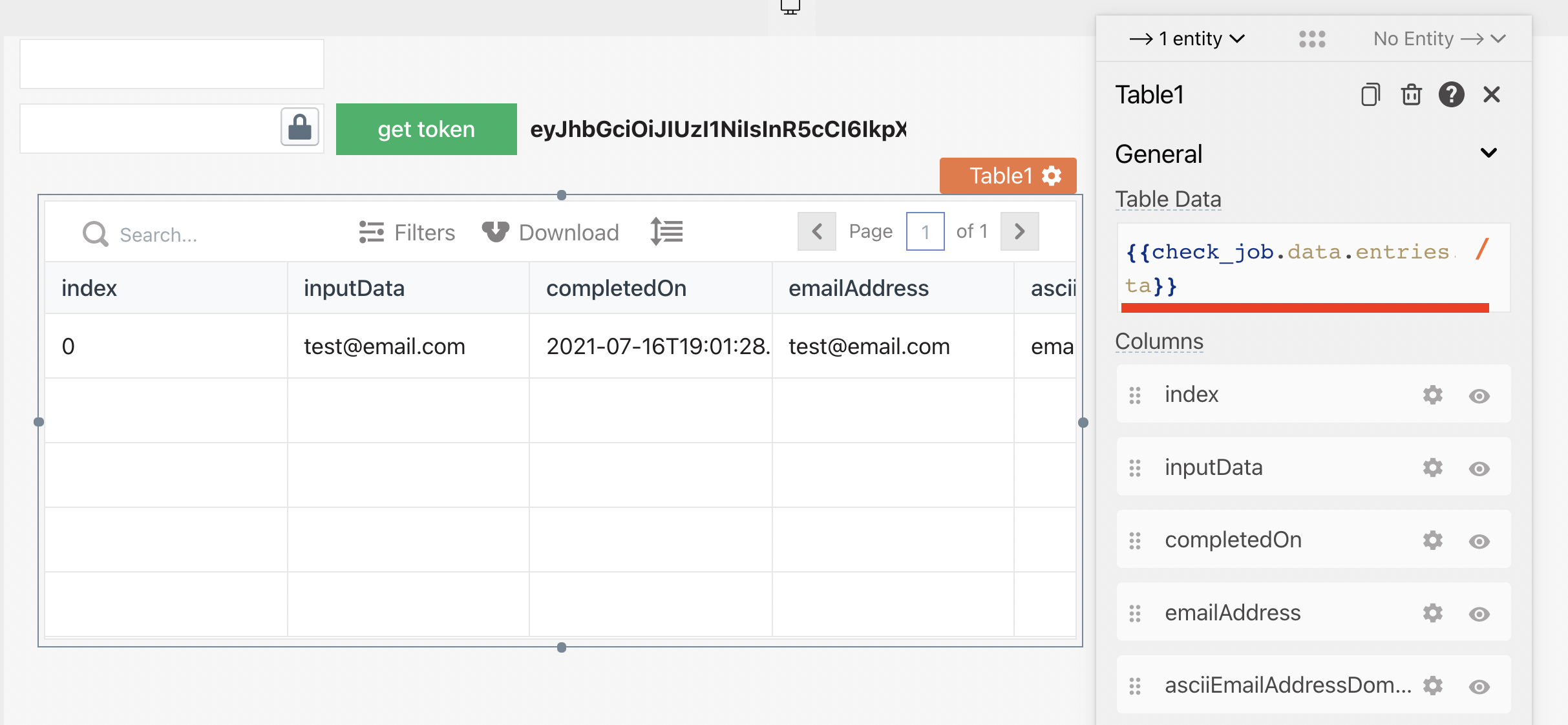Copy the Table1 widget

point(1370,95)
